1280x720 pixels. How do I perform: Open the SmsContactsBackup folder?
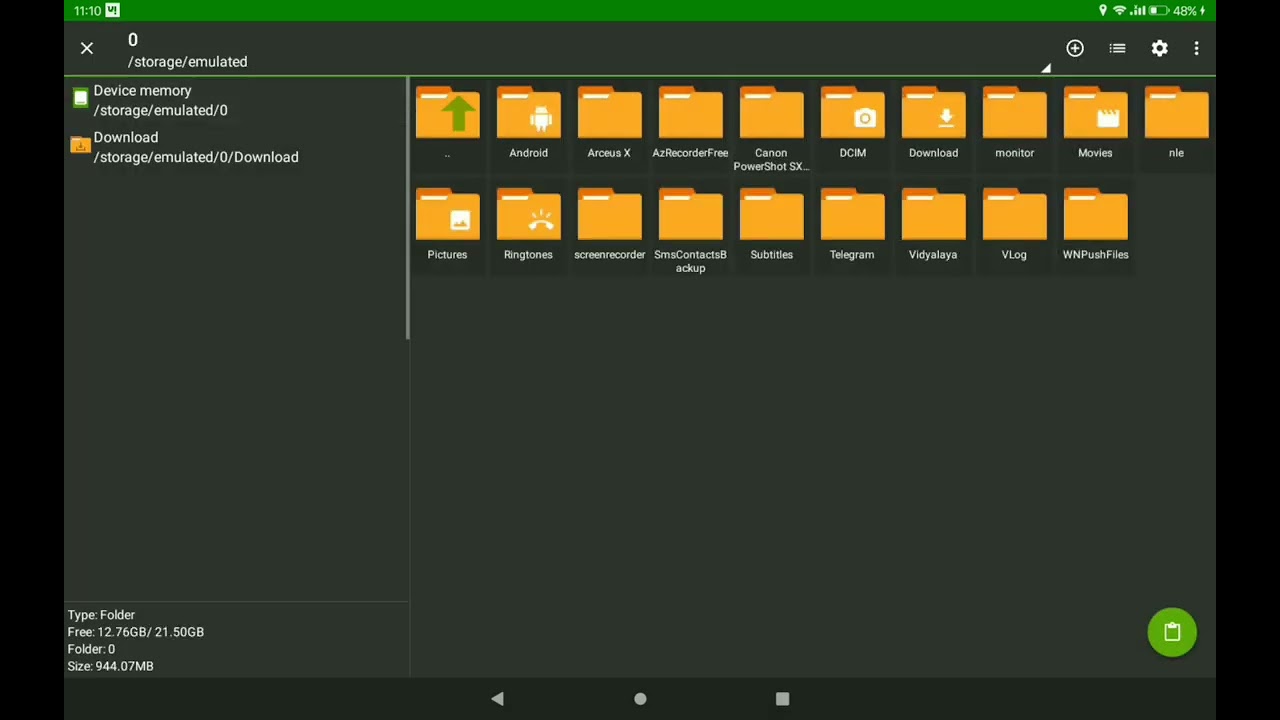pos(690,231)
